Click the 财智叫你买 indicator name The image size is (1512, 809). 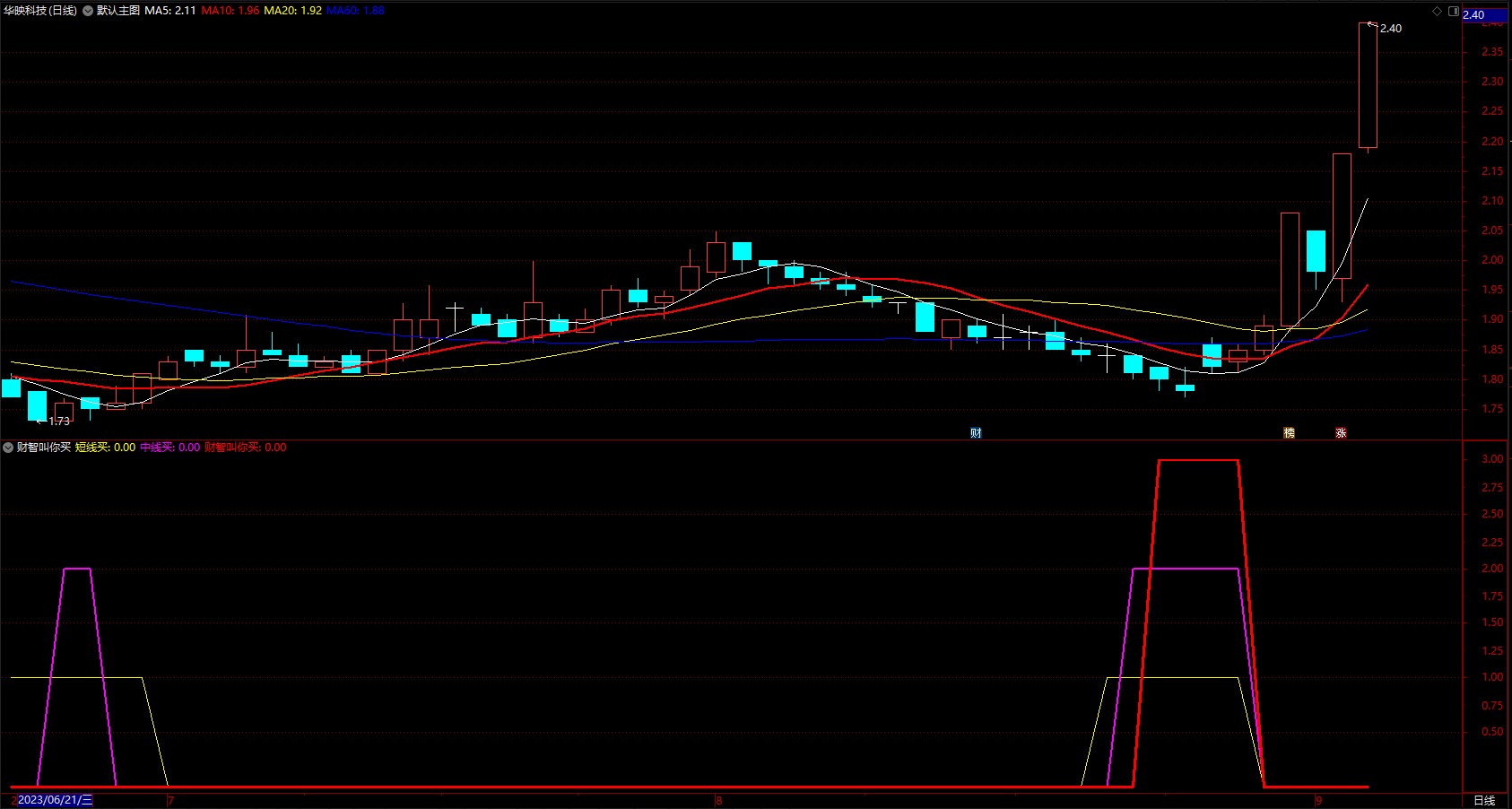(x=44, y=447)
